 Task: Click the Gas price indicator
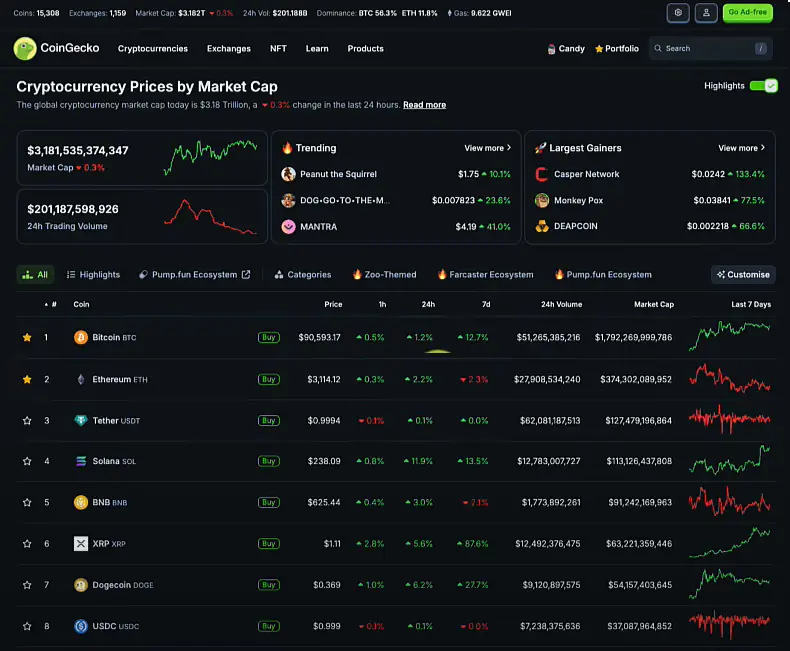click(479, 13)
